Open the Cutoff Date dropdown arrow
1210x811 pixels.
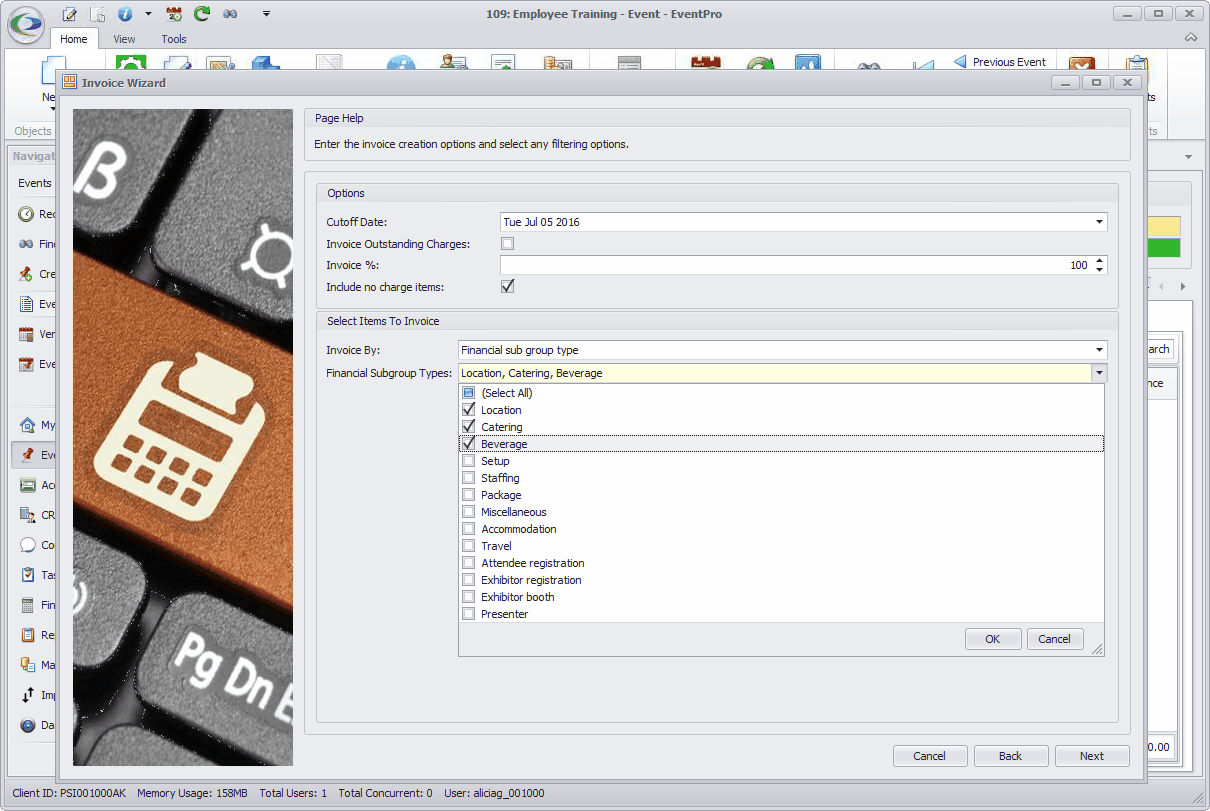pos(1099,222)
